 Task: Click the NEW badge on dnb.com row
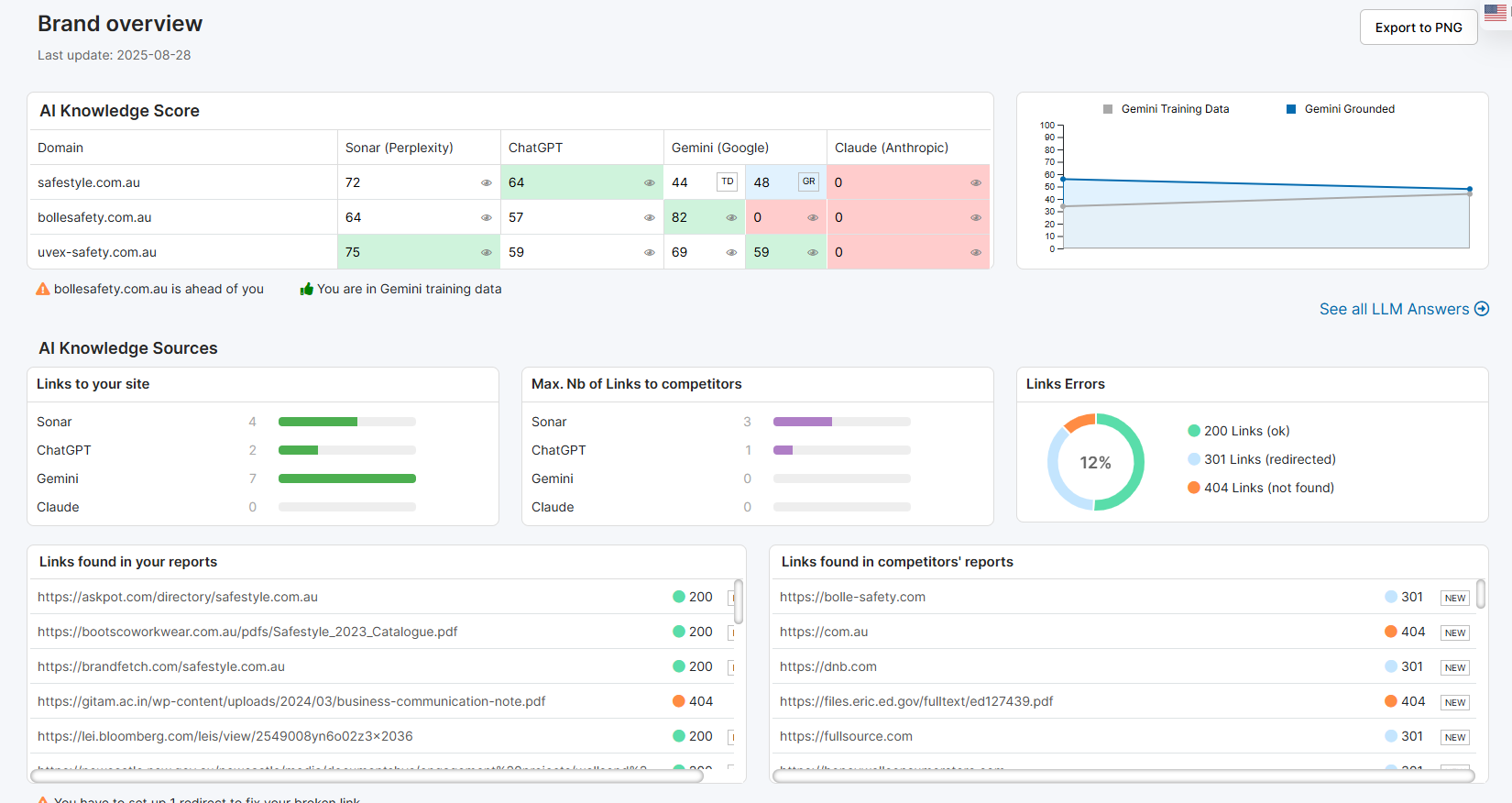tap(1455, 667)
